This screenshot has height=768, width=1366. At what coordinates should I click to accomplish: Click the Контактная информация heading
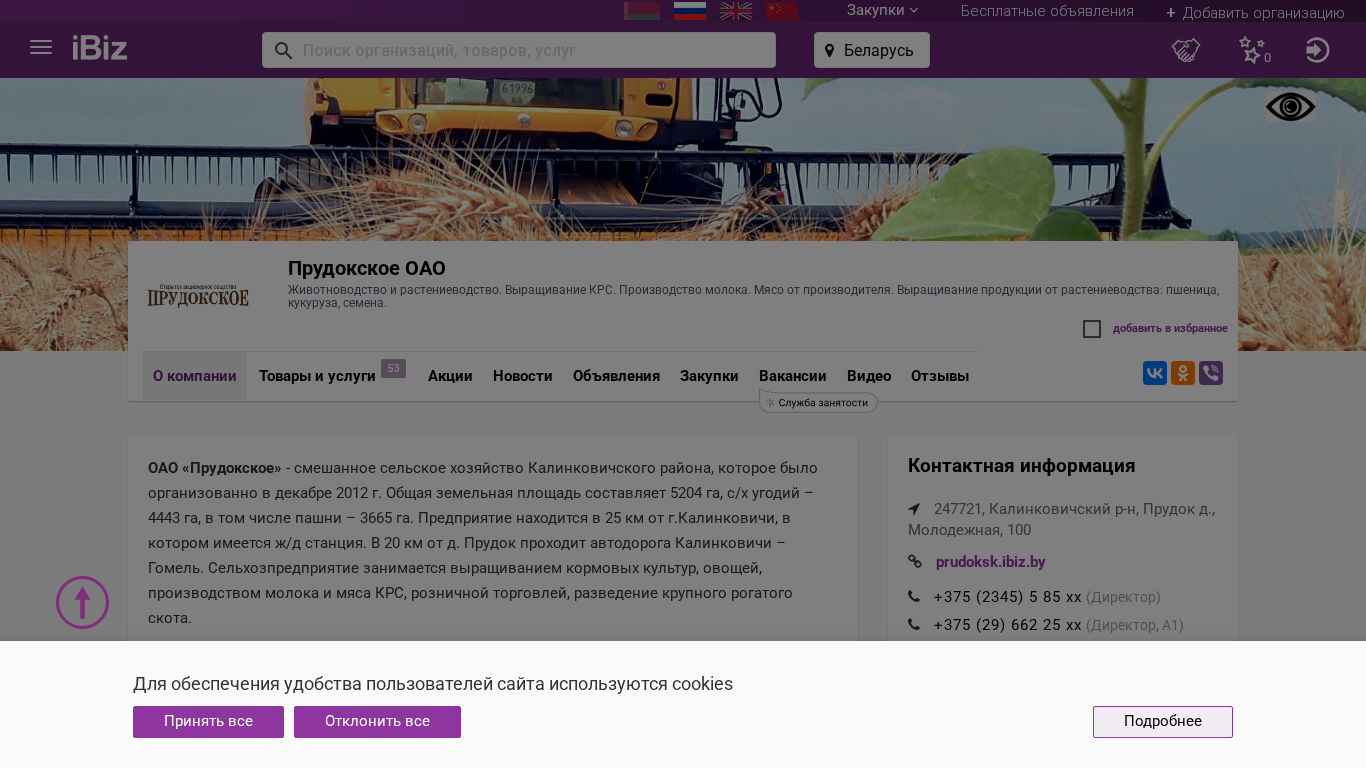(1021, 466)
